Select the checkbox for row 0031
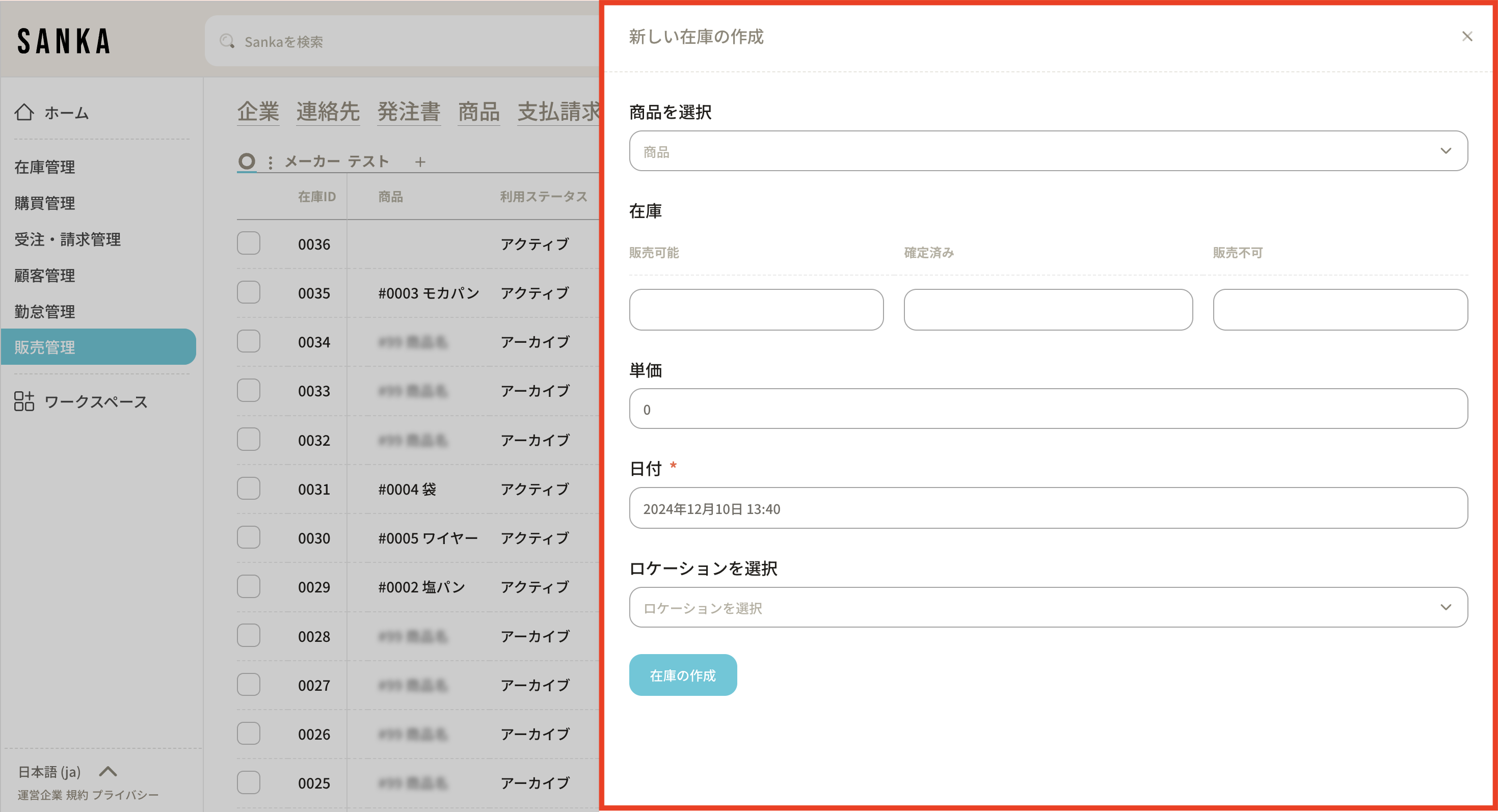This screenshot has width=1498, height=812. 248,489
